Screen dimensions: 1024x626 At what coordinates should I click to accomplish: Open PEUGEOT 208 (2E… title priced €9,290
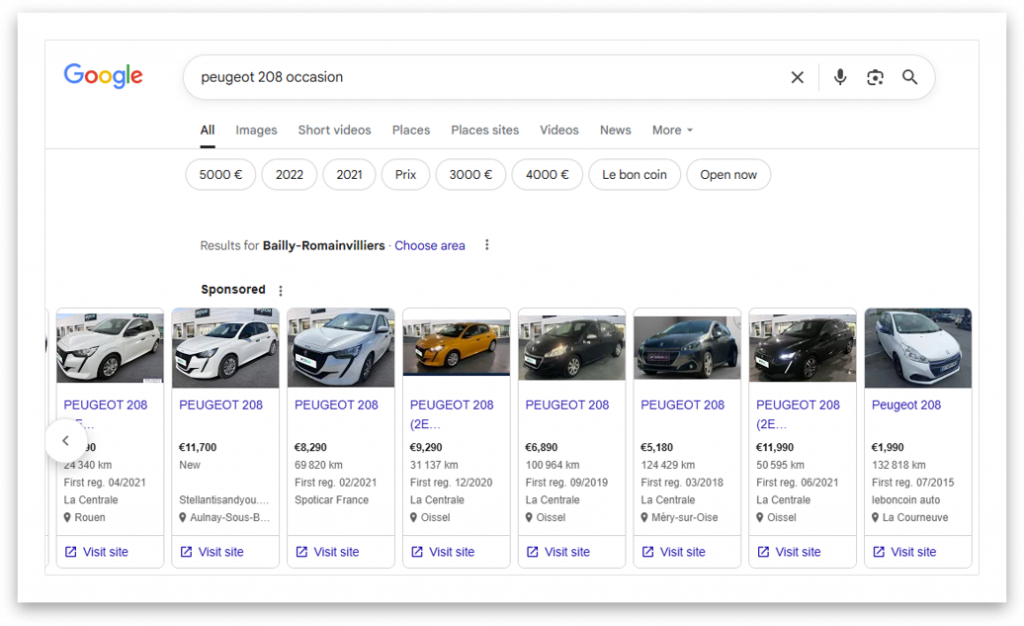[452, 415]
